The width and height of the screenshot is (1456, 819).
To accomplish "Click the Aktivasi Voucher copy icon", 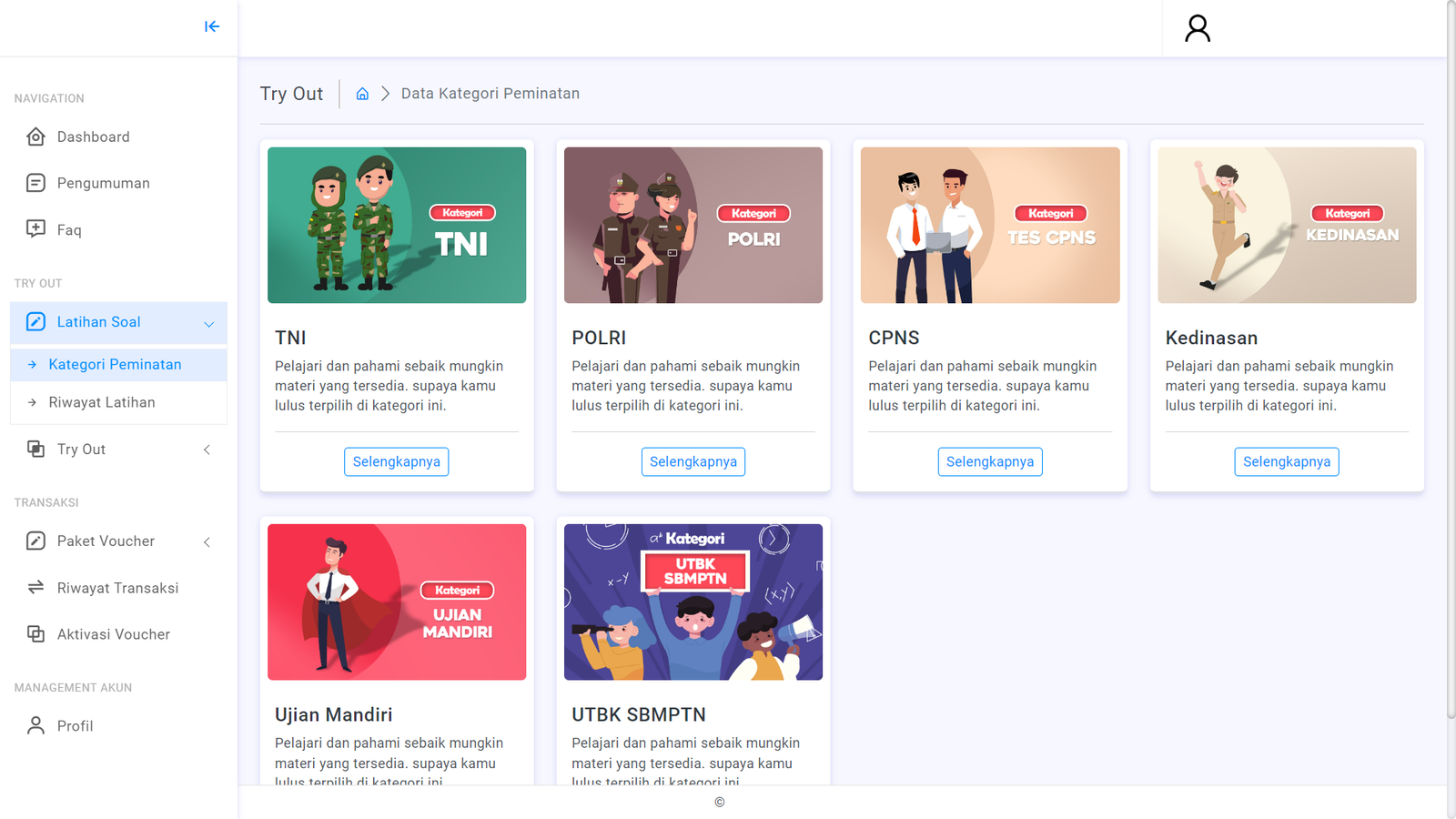I will (x=35, y=633).
